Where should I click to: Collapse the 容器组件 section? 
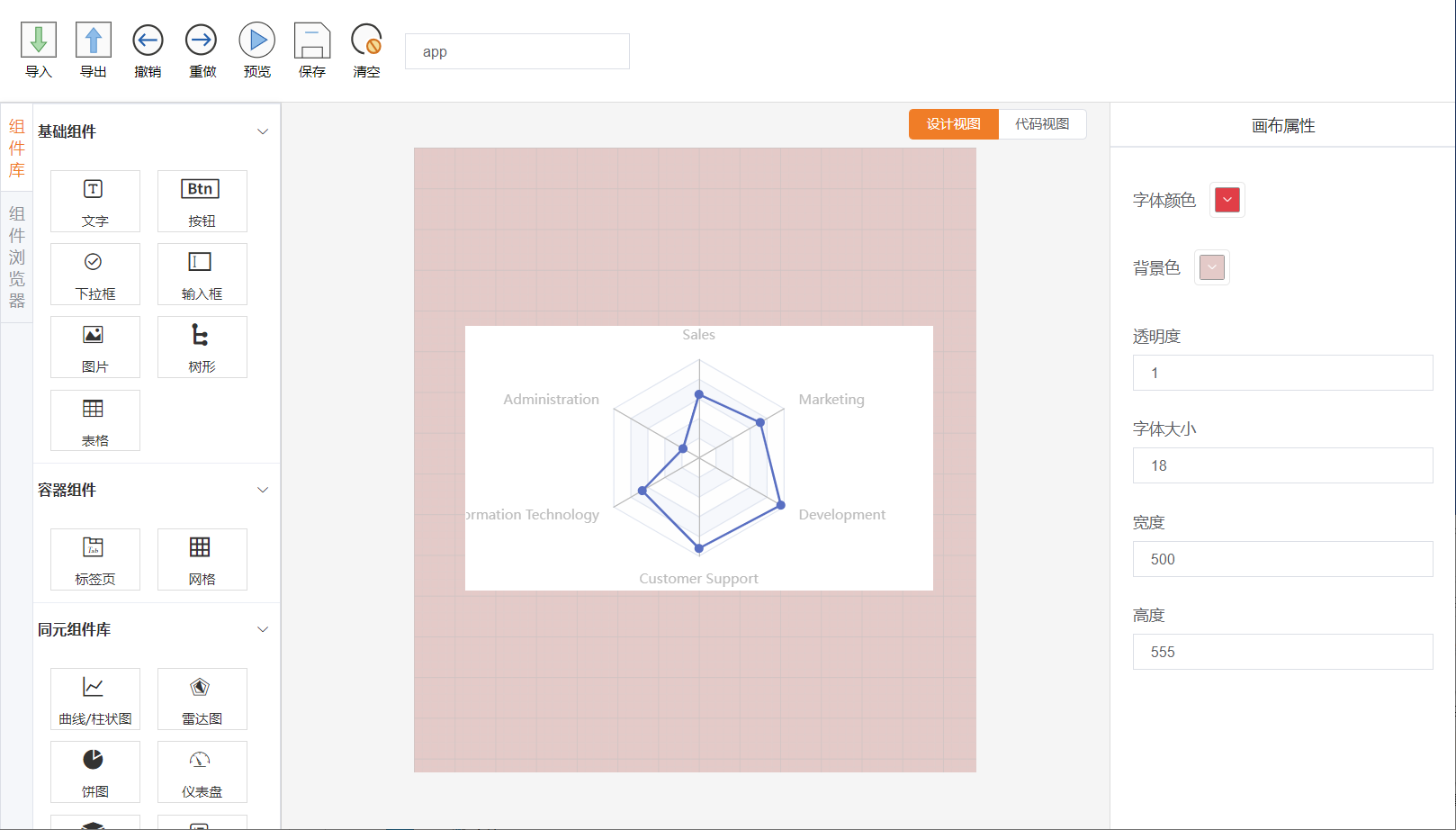point(263,490)
